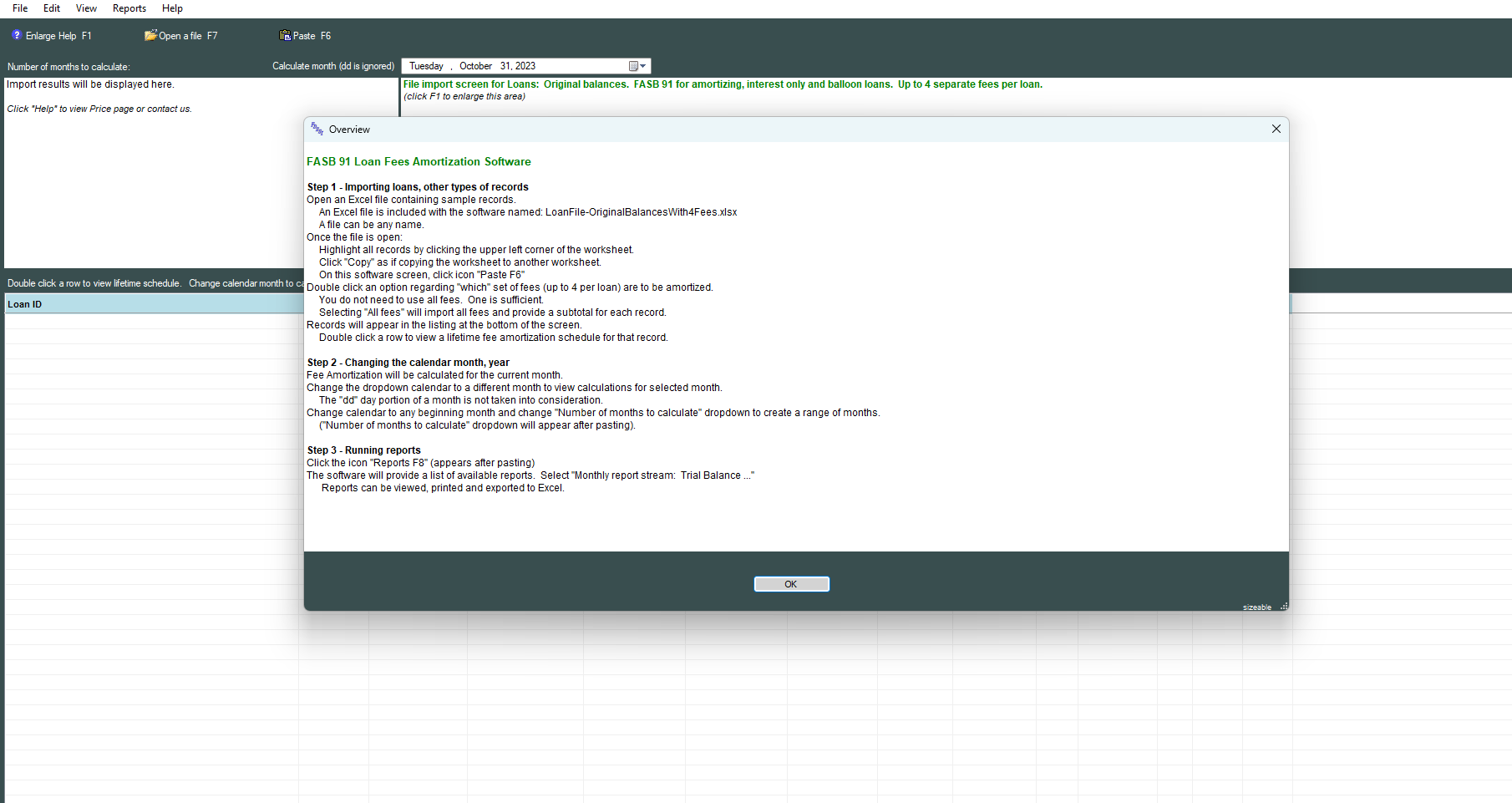Click 'Reports can be viewed, printed and exported' line
Viewport: 1512px width, 803px height.
[x=443, y=488]
